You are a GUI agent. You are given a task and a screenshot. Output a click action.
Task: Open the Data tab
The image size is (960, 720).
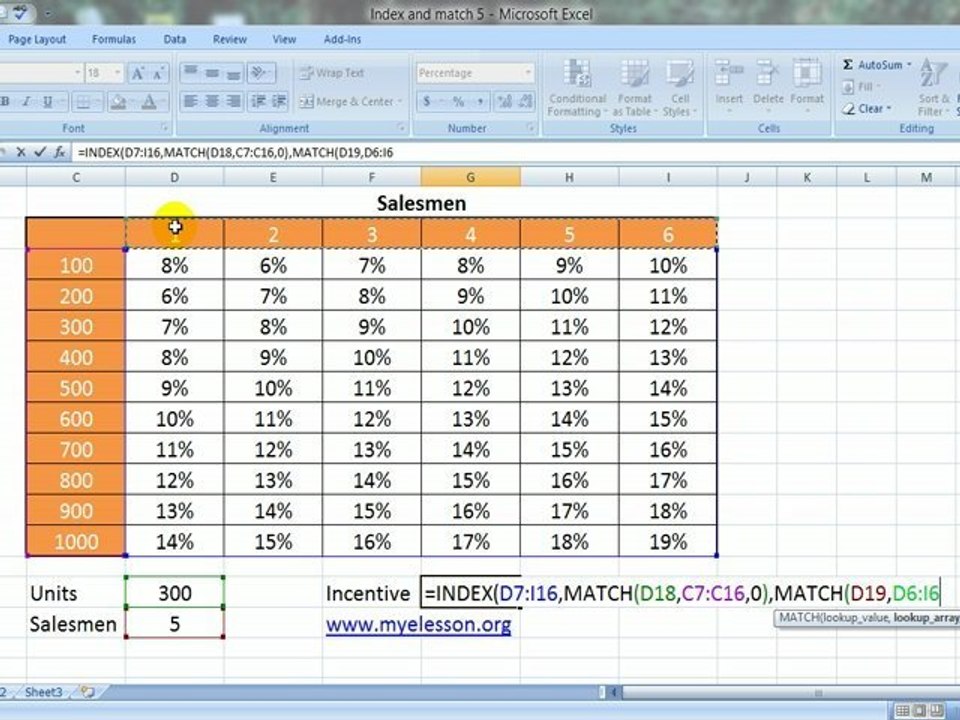pyautogui.click(x=174, y=39)
